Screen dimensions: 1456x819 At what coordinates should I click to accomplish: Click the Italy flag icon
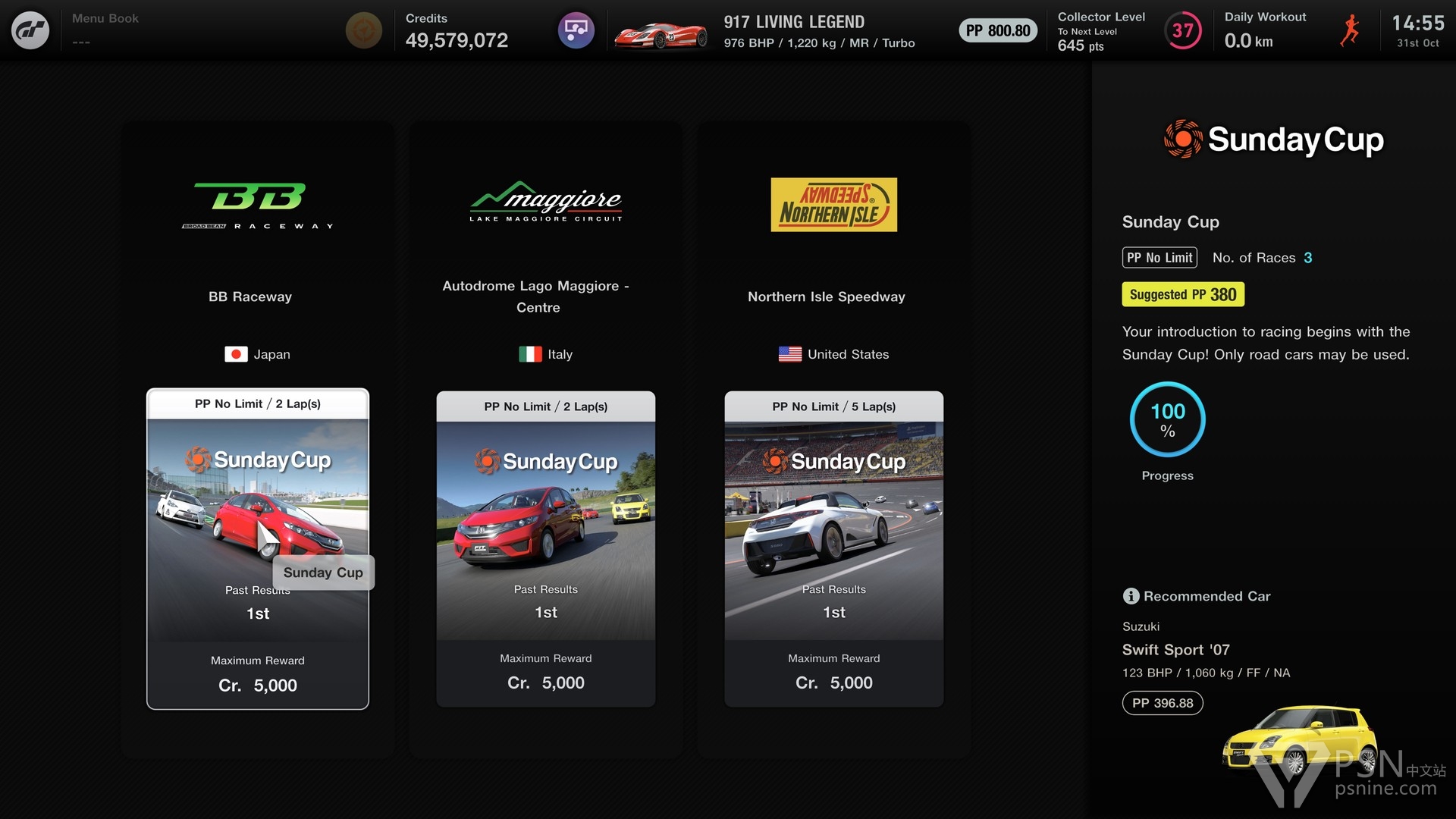click(530, 354)
